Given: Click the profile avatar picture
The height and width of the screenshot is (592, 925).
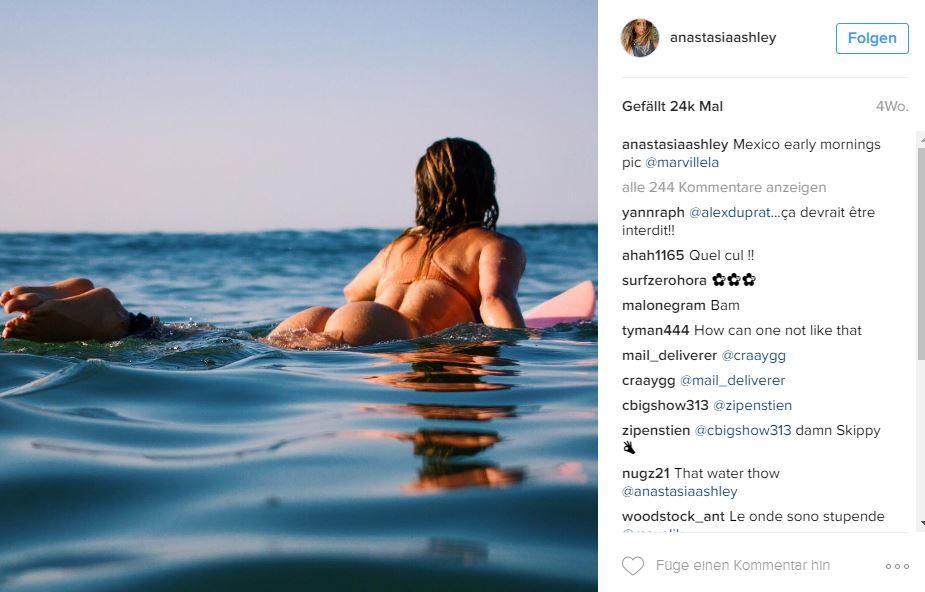Looking at the screenshot, I should [640, 38].
